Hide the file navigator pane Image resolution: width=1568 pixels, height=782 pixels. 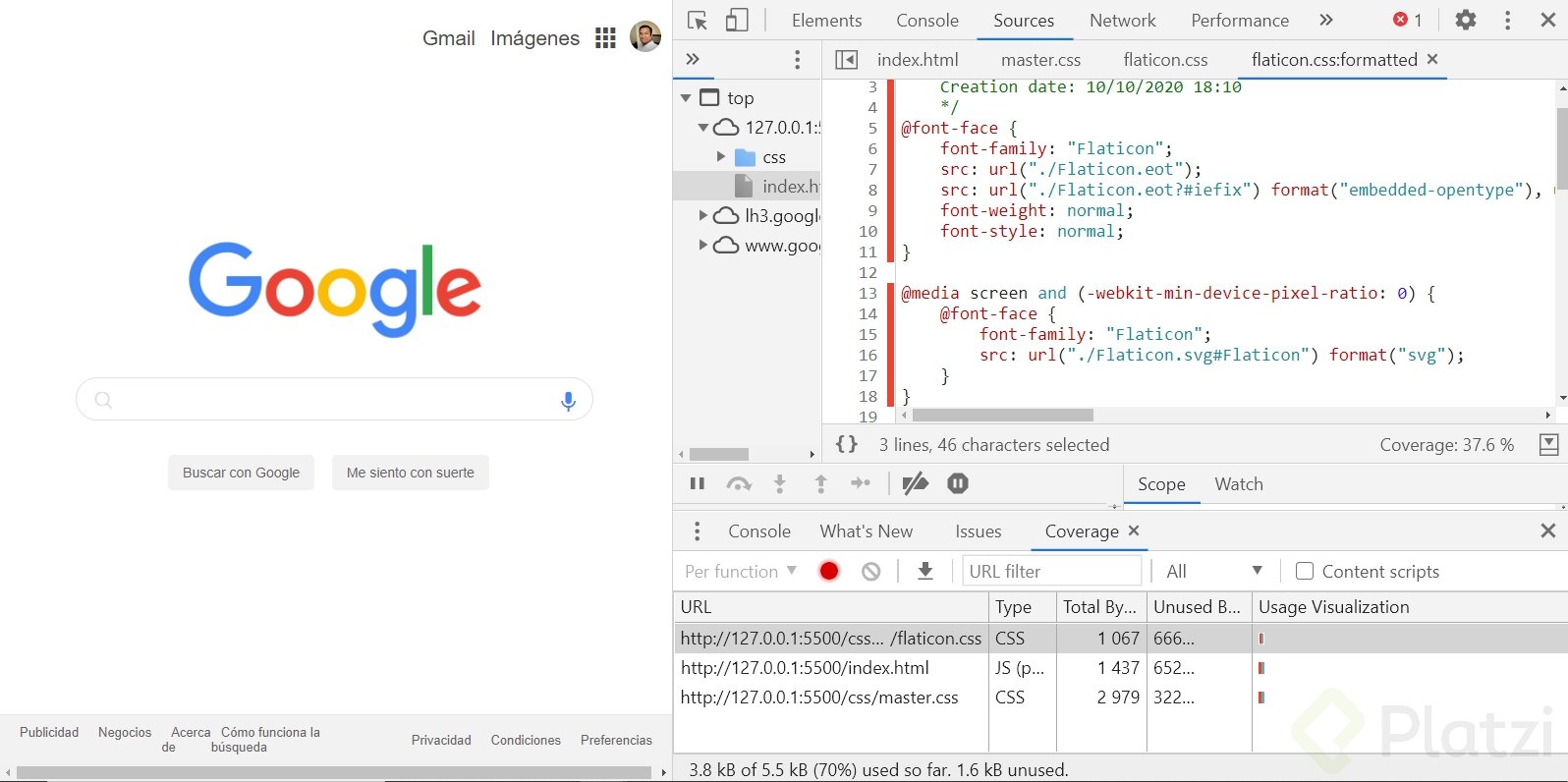(846, 60)
